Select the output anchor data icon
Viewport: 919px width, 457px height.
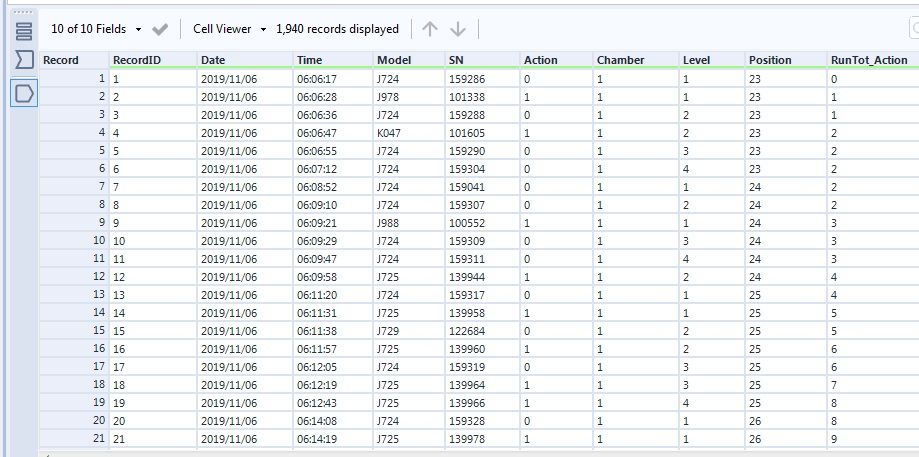(23, 93)
